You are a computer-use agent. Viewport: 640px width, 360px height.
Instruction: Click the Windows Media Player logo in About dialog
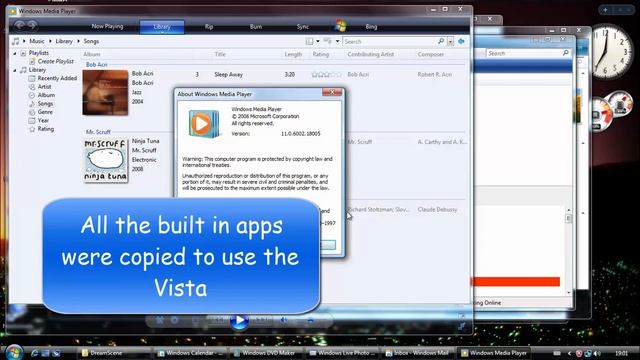coord(203,123)
